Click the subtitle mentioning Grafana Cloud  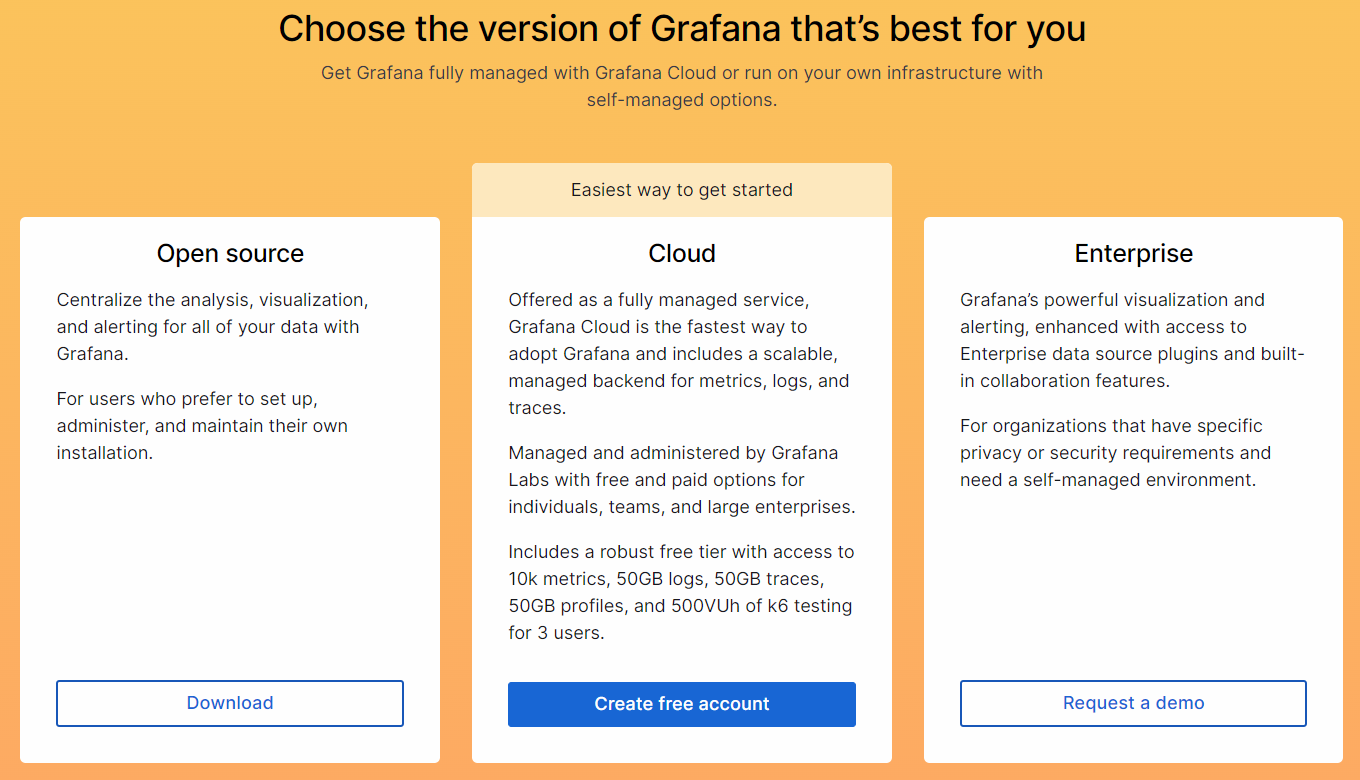click(x=681, y=86)
